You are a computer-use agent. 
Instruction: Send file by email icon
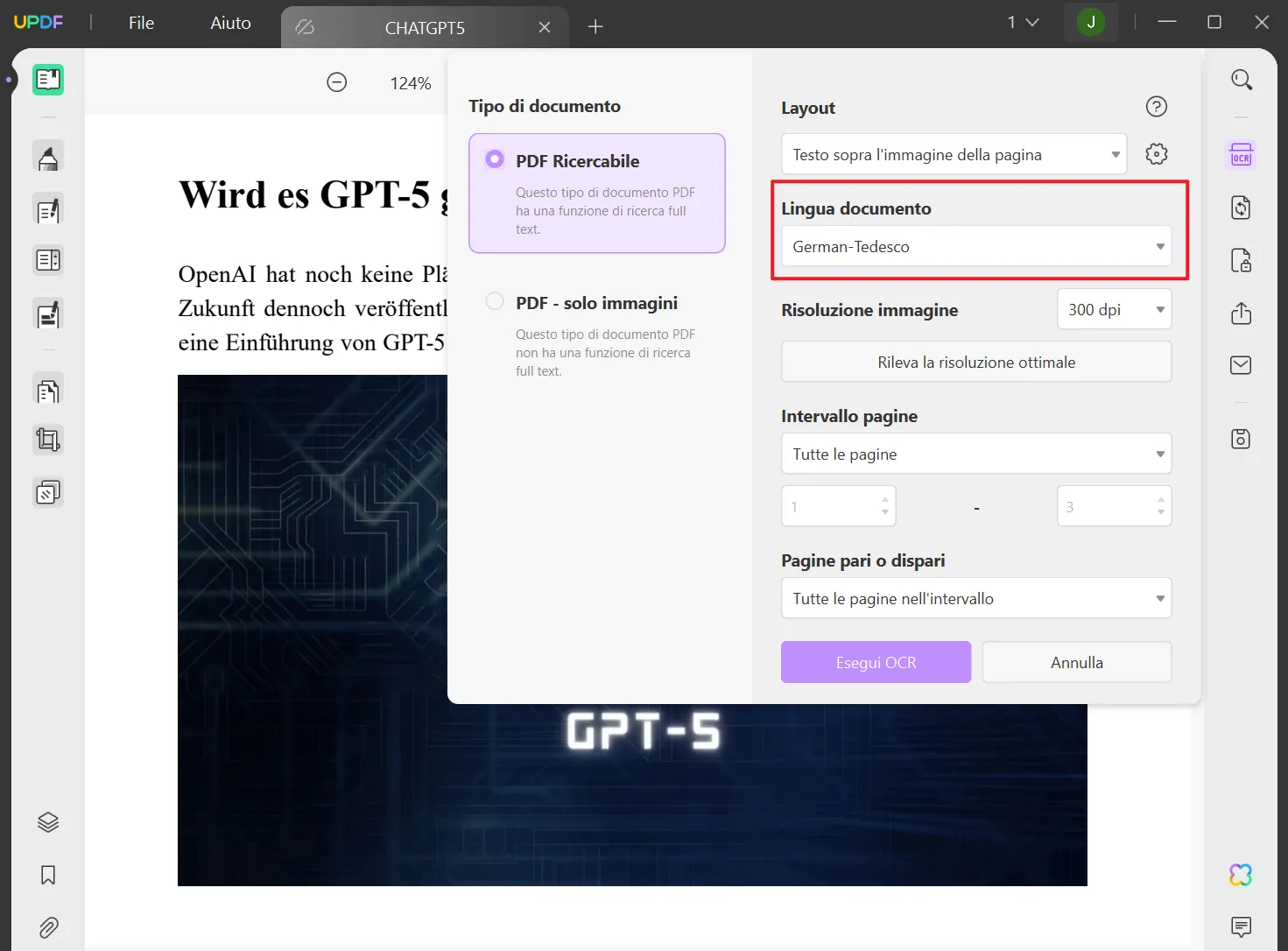click(x=1242, y=365)
